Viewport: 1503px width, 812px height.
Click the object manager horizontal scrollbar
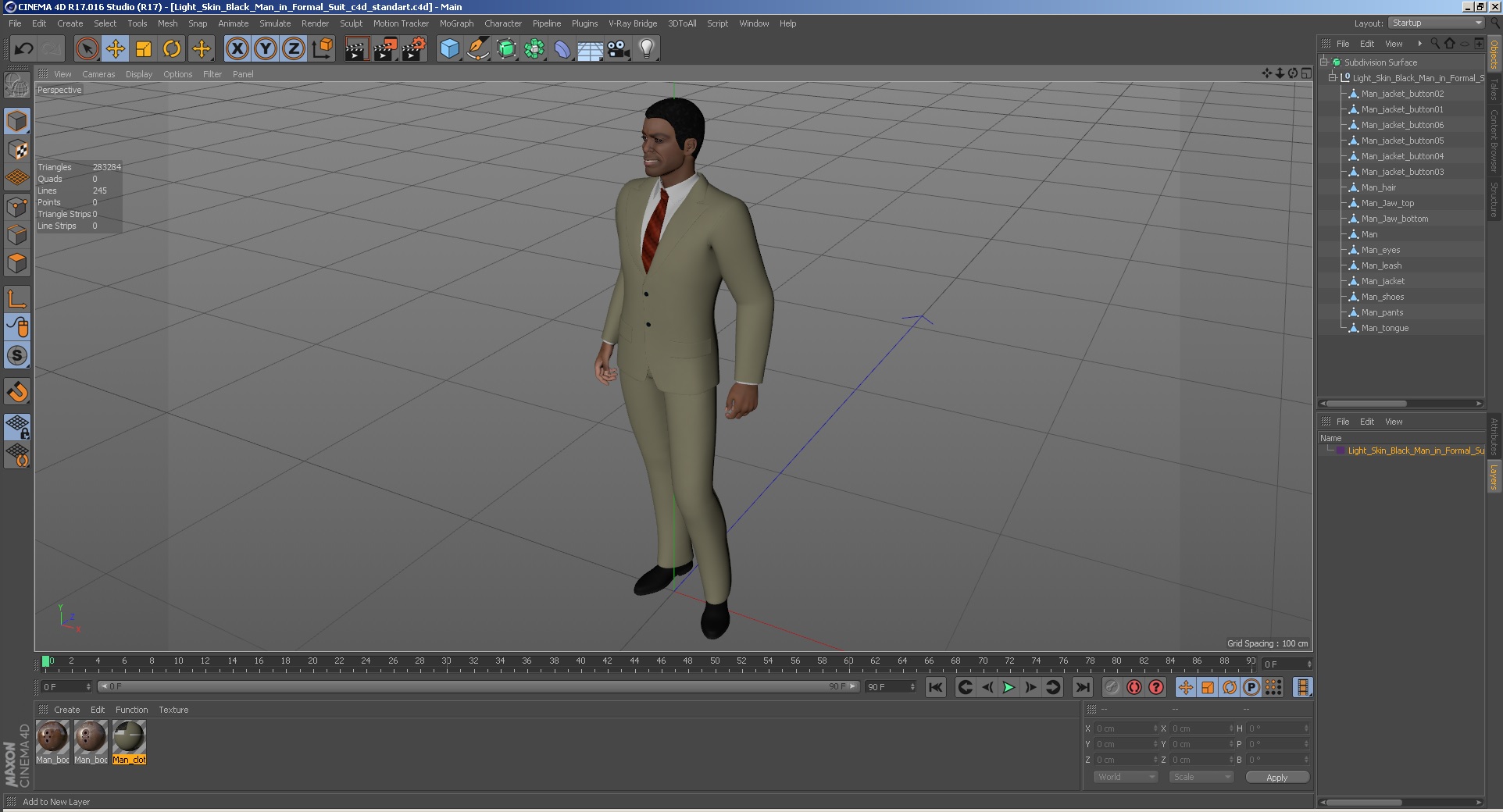coord(1366,404)
